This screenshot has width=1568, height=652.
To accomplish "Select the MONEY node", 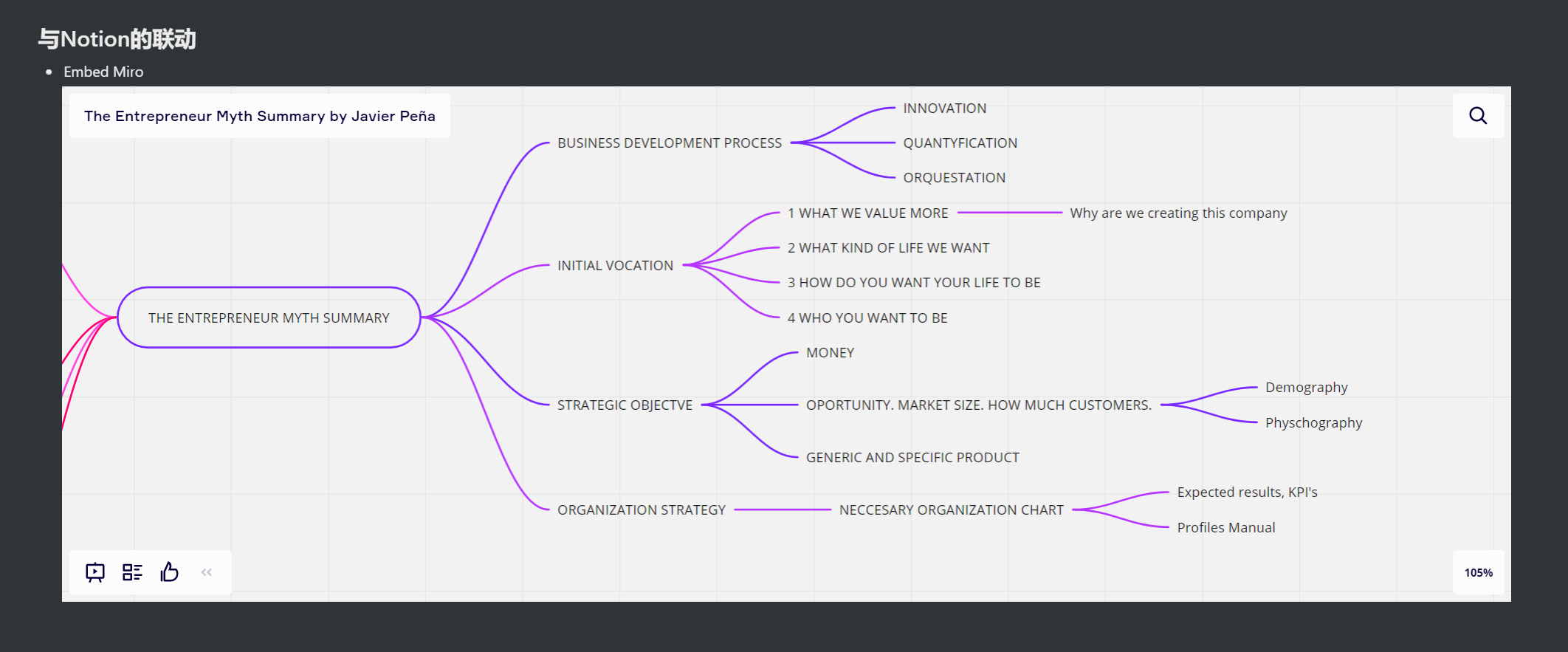I will [831, 352].
